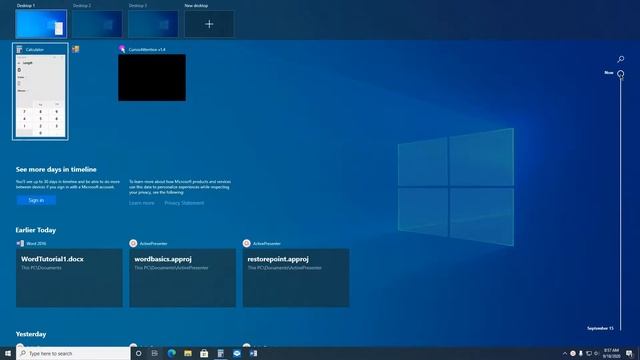640x360 pixels.
Task: Click the taskbar clock and date
Action: 611,353
